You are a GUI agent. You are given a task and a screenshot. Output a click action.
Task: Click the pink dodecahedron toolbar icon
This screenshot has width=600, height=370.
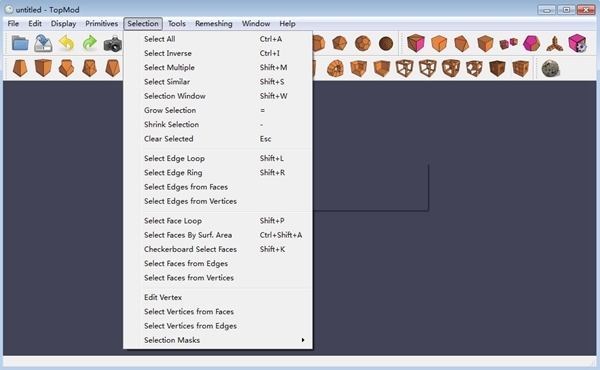click(531, 44)
